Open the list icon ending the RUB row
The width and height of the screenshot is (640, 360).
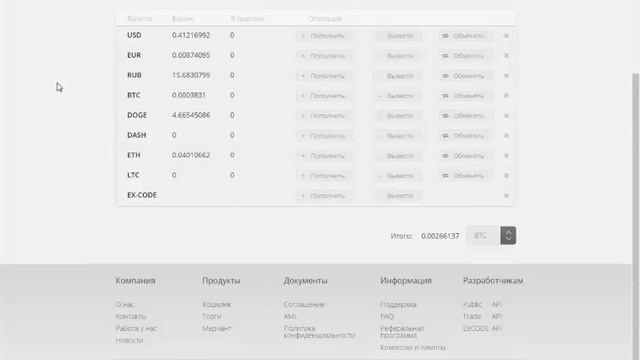coord(506,76)
